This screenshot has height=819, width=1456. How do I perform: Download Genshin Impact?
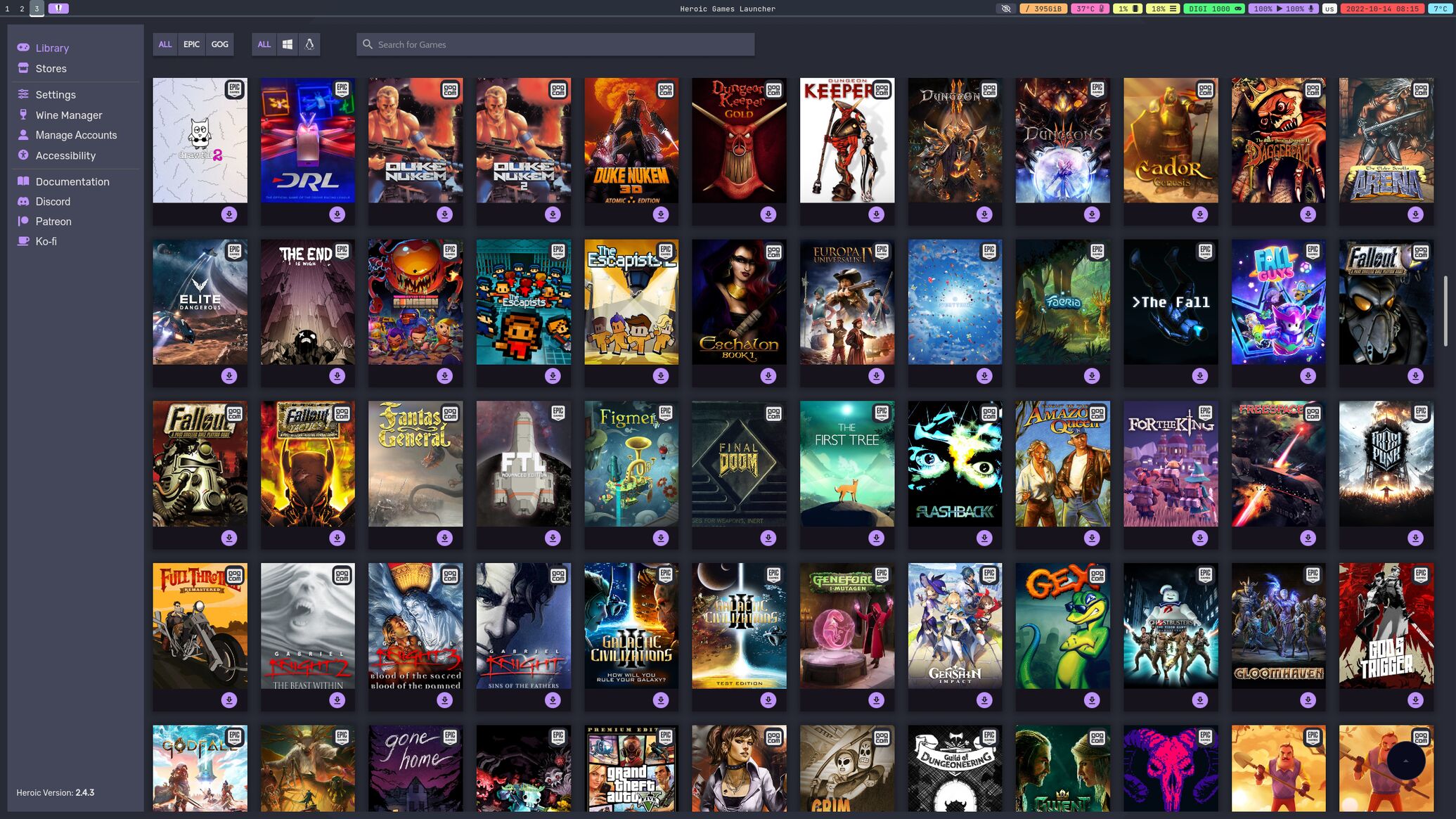(x=984, y=700)
